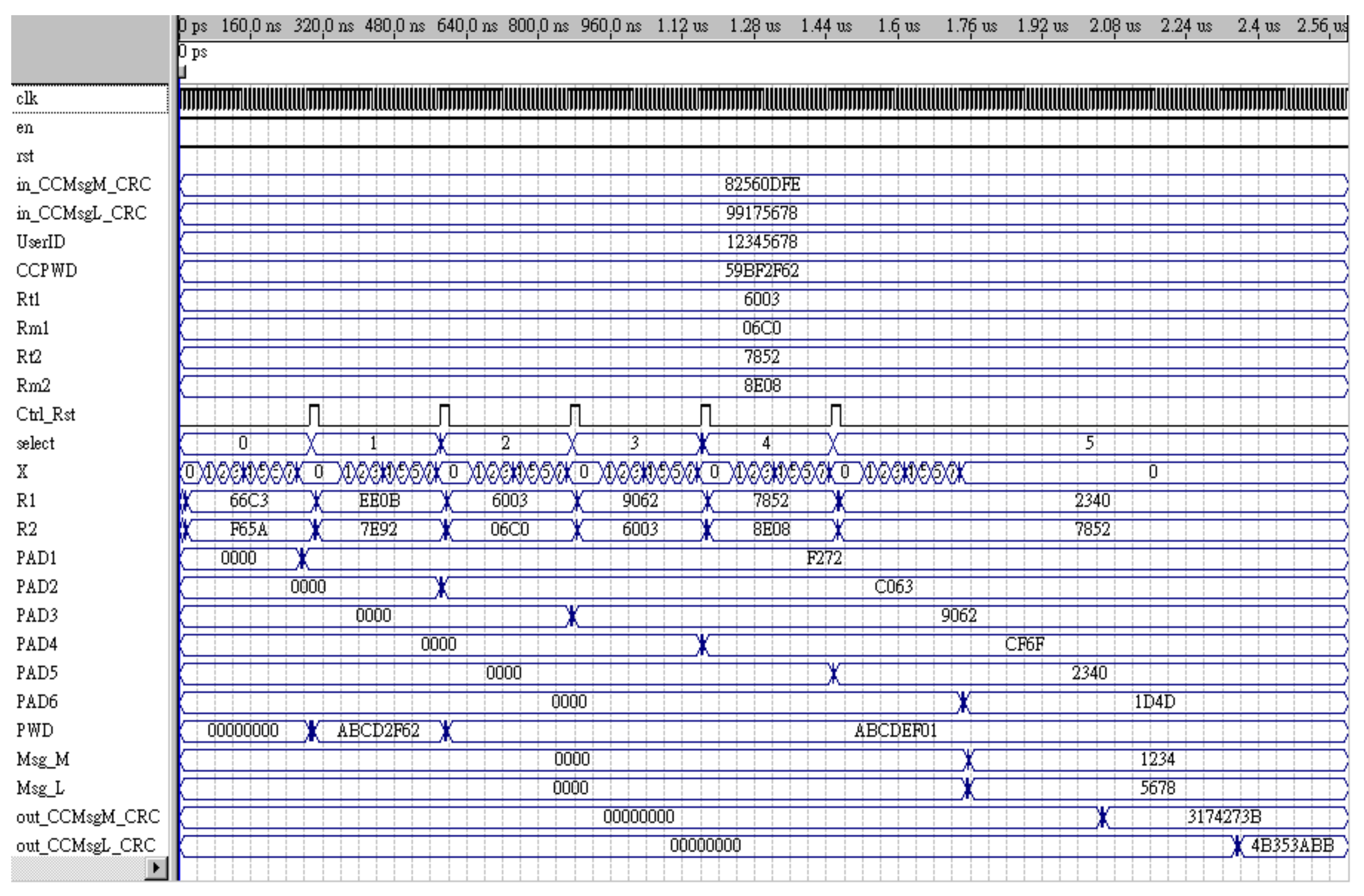
Task: Click the select waveform segment showing 3
Action: point(634,443)
